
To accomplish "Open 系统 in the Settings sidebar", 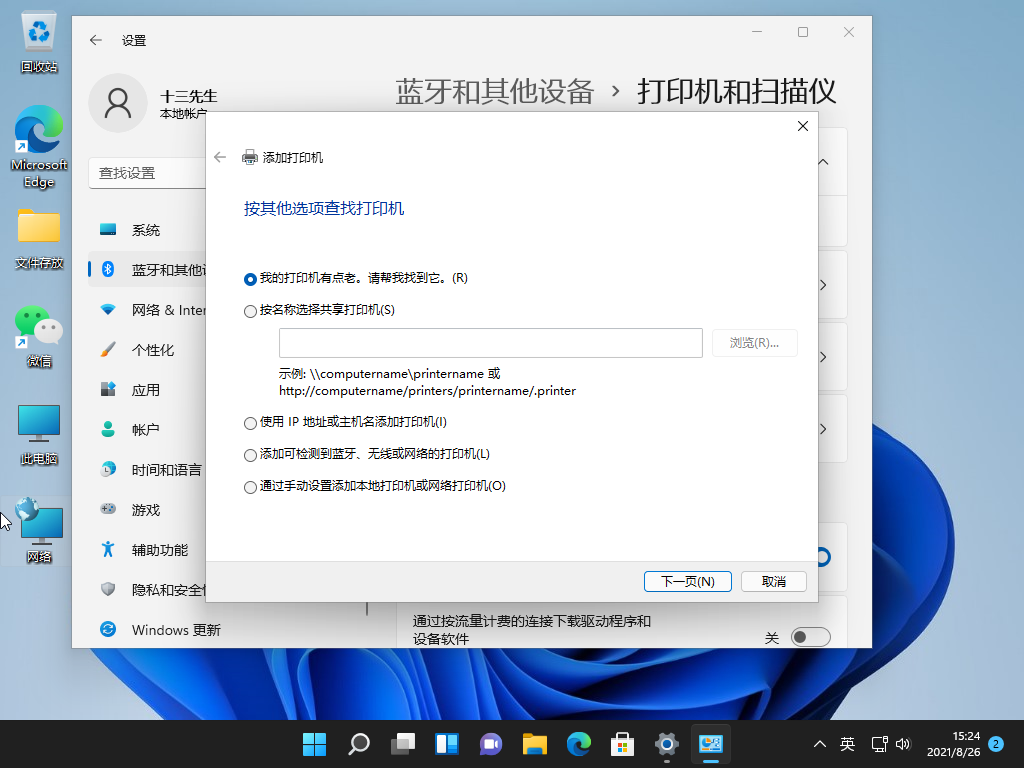I will point(146,230).
